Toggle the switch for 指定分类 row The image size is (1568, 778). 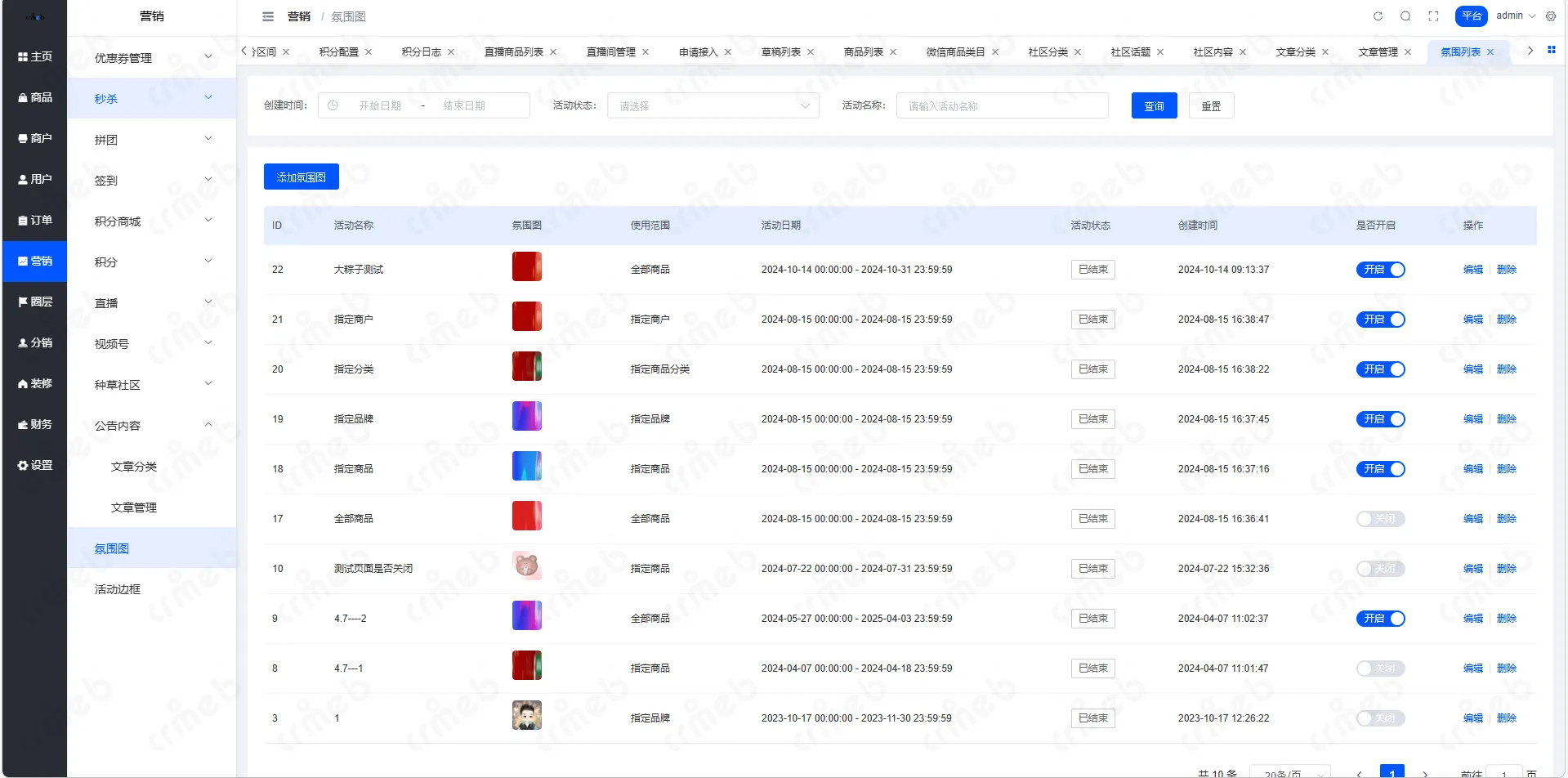click(x=1381, y=369)
